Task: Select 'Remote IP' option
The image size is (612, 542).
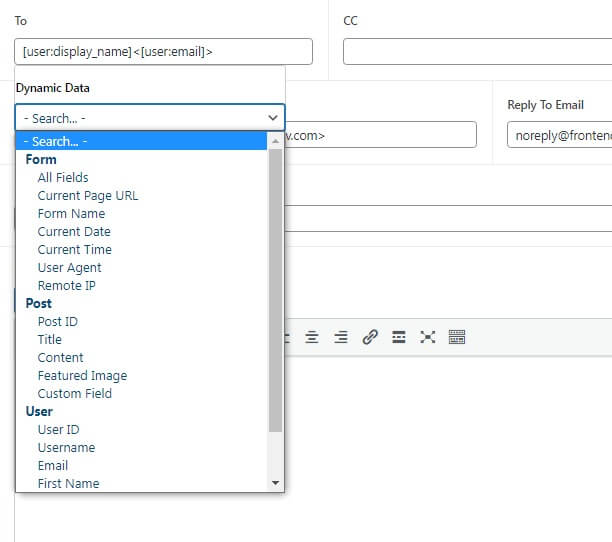Action: click(x=141, y=285)
